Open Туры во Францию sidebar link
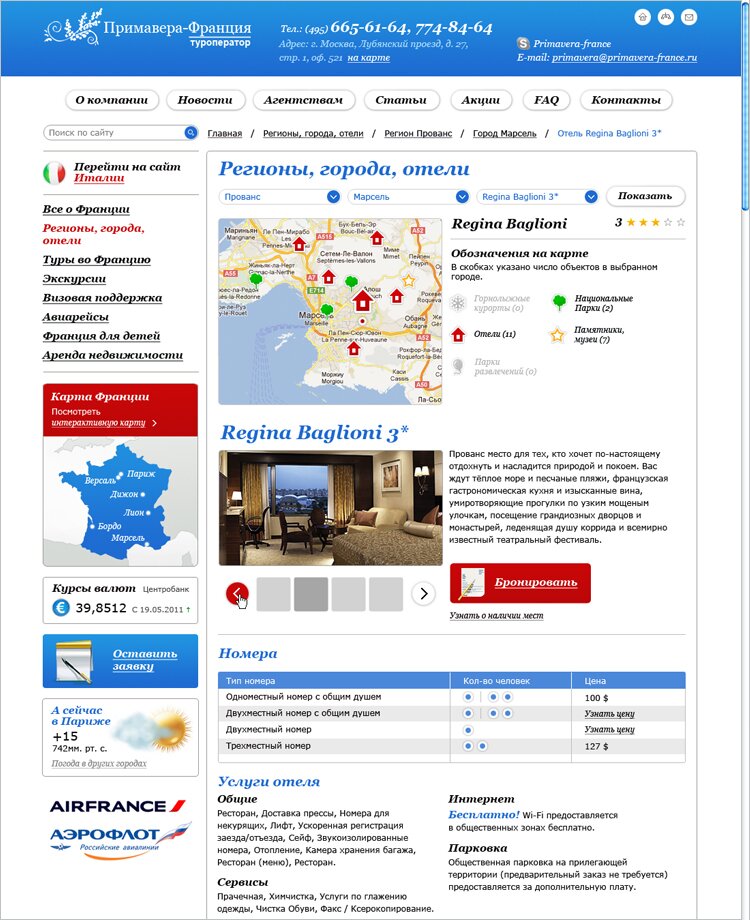Image resolution: width=750 pixels, height=920 pixels. click(97, 259)
